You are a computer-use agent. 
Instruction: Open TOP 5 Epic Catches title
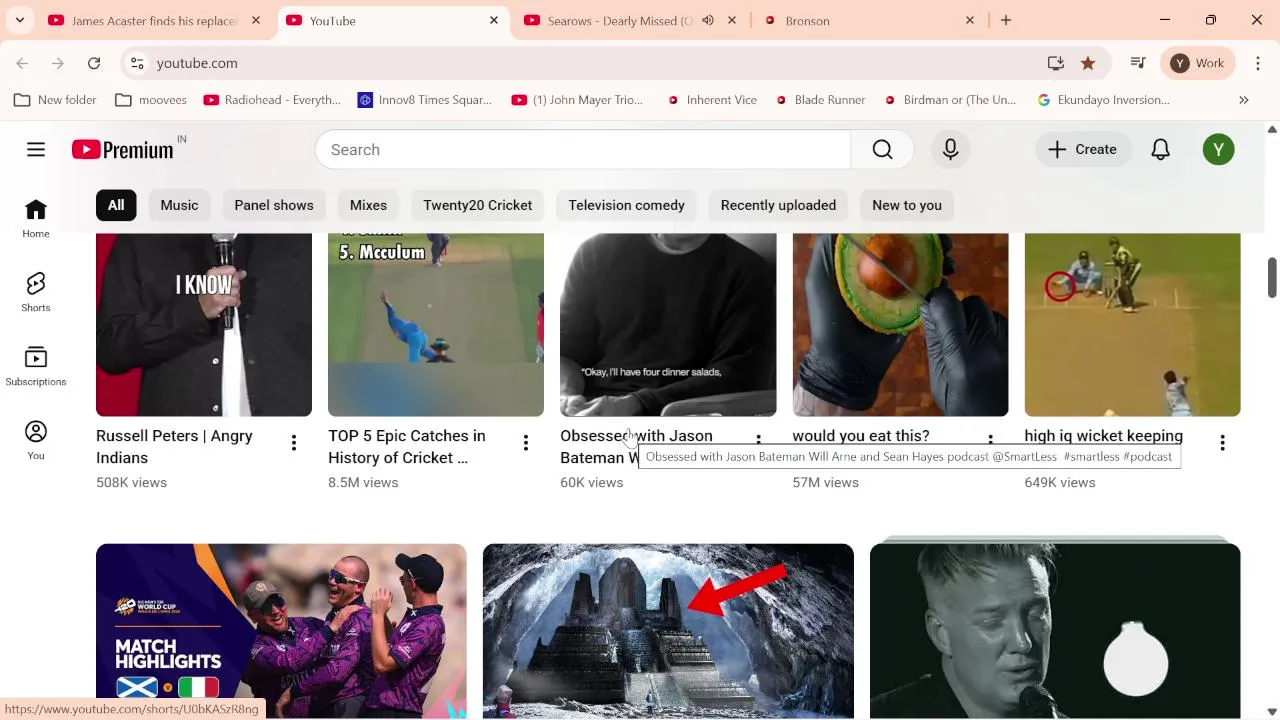pos(407,447)
